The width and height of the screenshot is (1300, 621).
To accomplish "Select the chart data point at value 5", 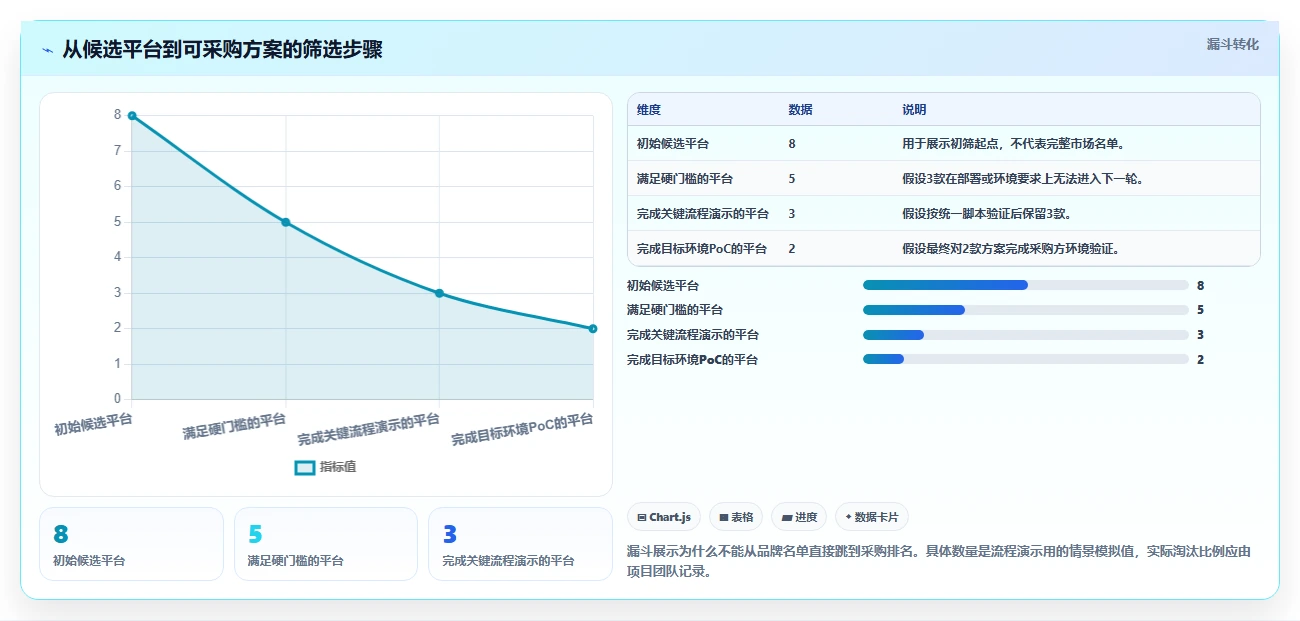I will (x=286, y=222).
